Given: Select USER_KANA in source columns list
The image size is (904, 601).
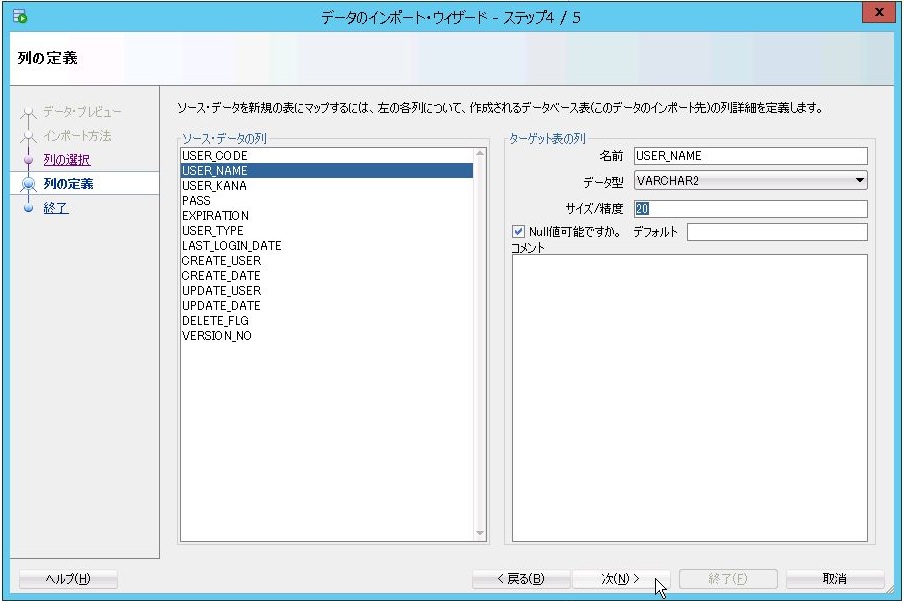Looking at the screenshot, I should pyautogui.click(x=214, y=186).
